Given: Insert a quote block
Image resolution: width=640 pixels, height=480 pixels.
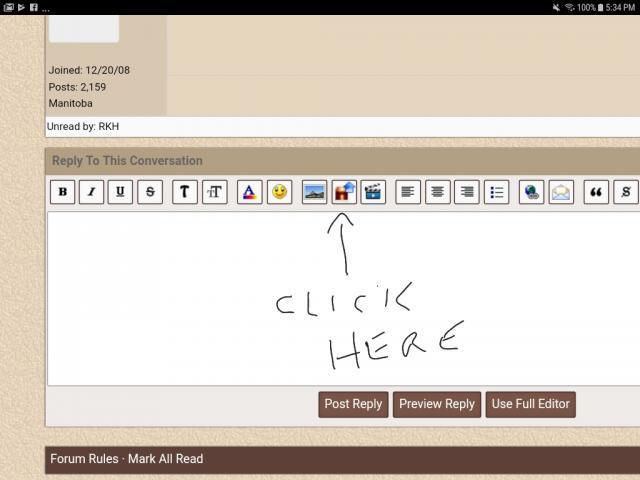Looking at the screenshot, I should pos(597,192).
